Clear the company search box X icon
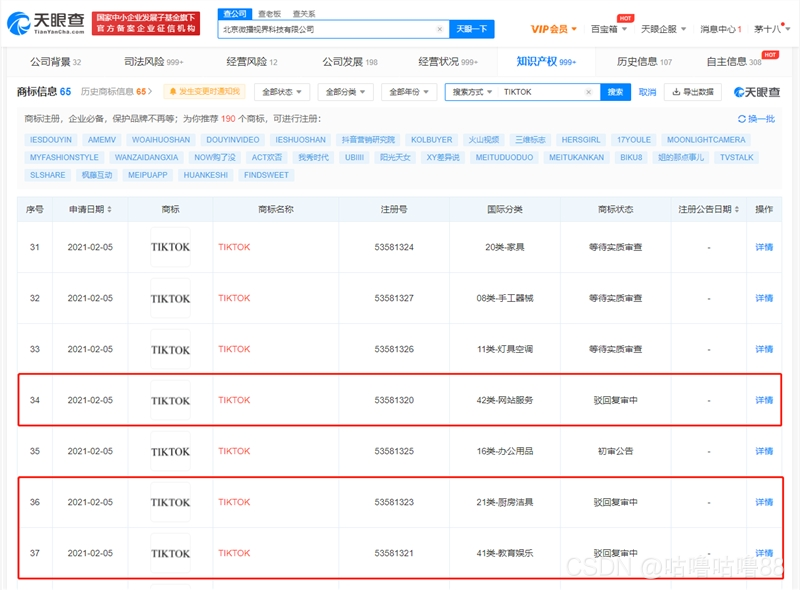Viewport: 800px width, 590px height. [x=440, y=29]
